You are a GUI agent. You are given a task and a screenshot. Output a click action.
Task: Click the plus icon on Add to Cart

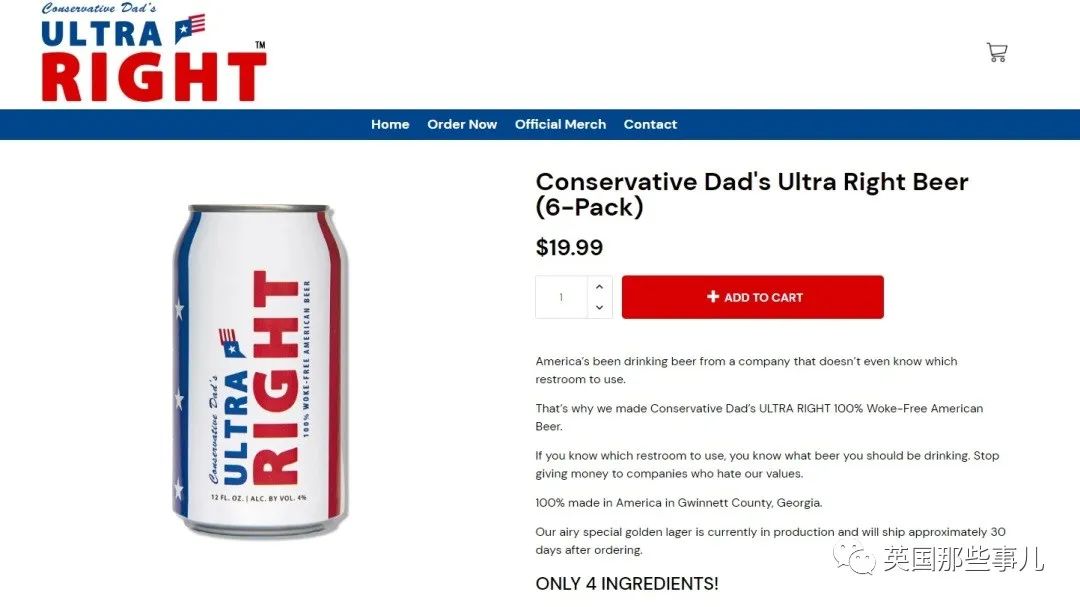pos(713,296)
